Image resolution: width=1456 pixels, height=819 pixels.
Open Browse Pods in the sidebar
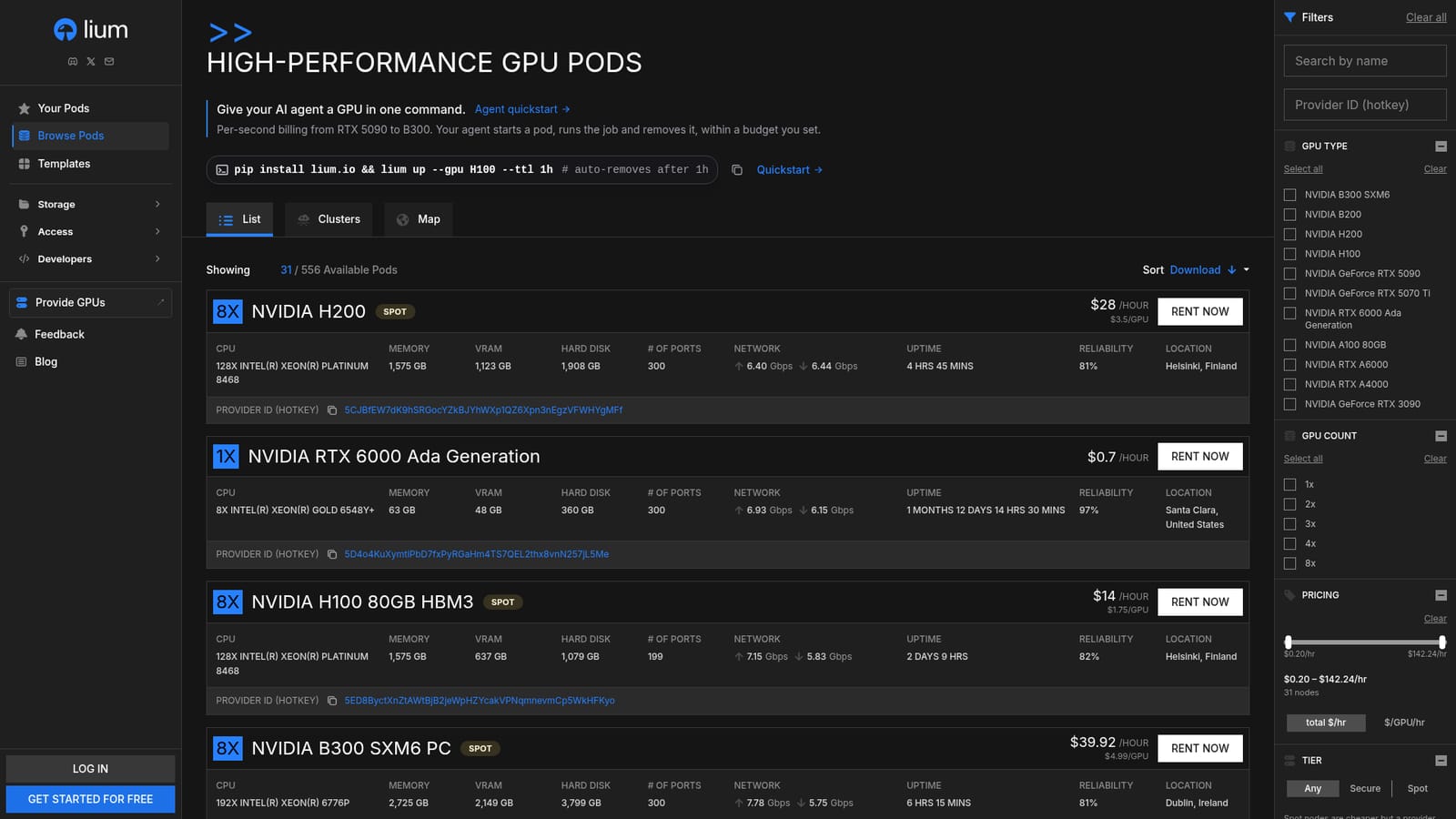click(x=90, y=136)
